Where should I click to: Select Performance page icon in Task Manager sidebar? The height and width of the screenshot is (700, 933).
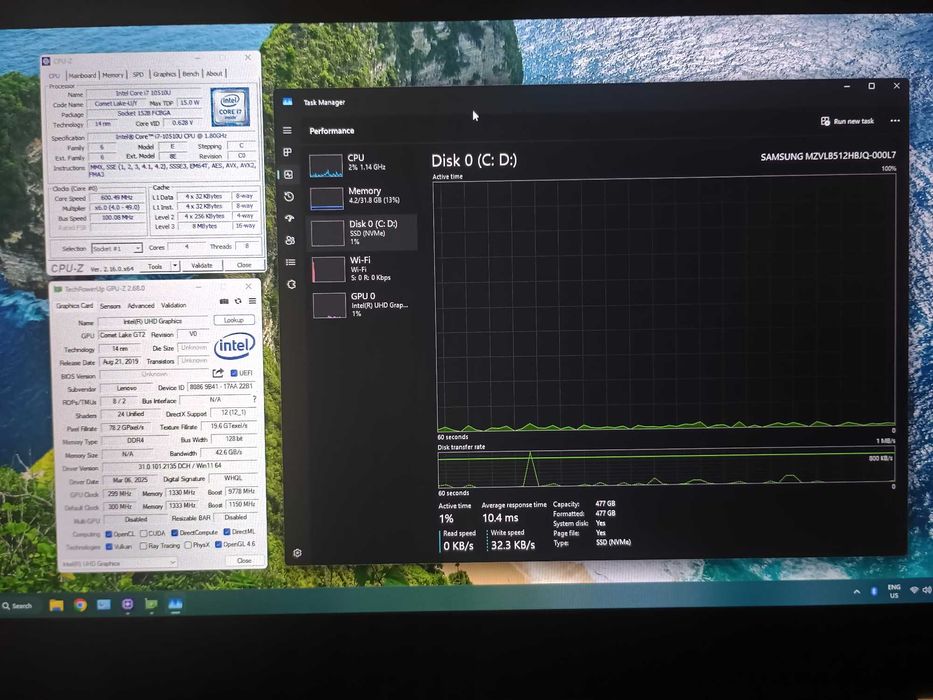[x=289, y=174]
